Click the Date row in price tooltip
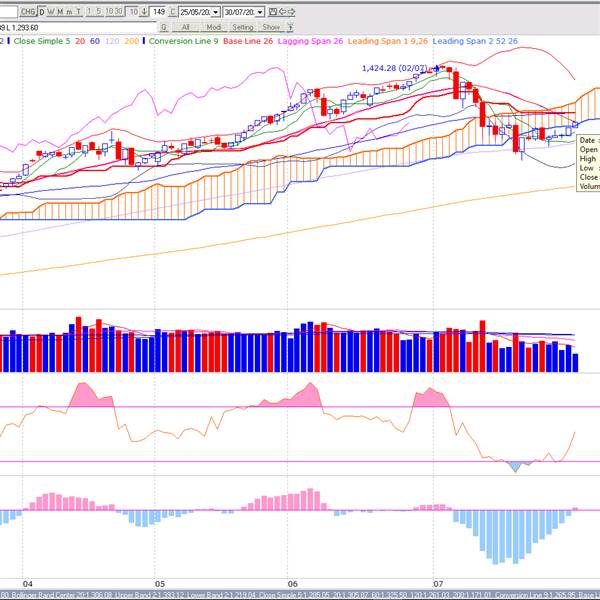This screenshot has height=600, width=600. [x=589, y=140]
